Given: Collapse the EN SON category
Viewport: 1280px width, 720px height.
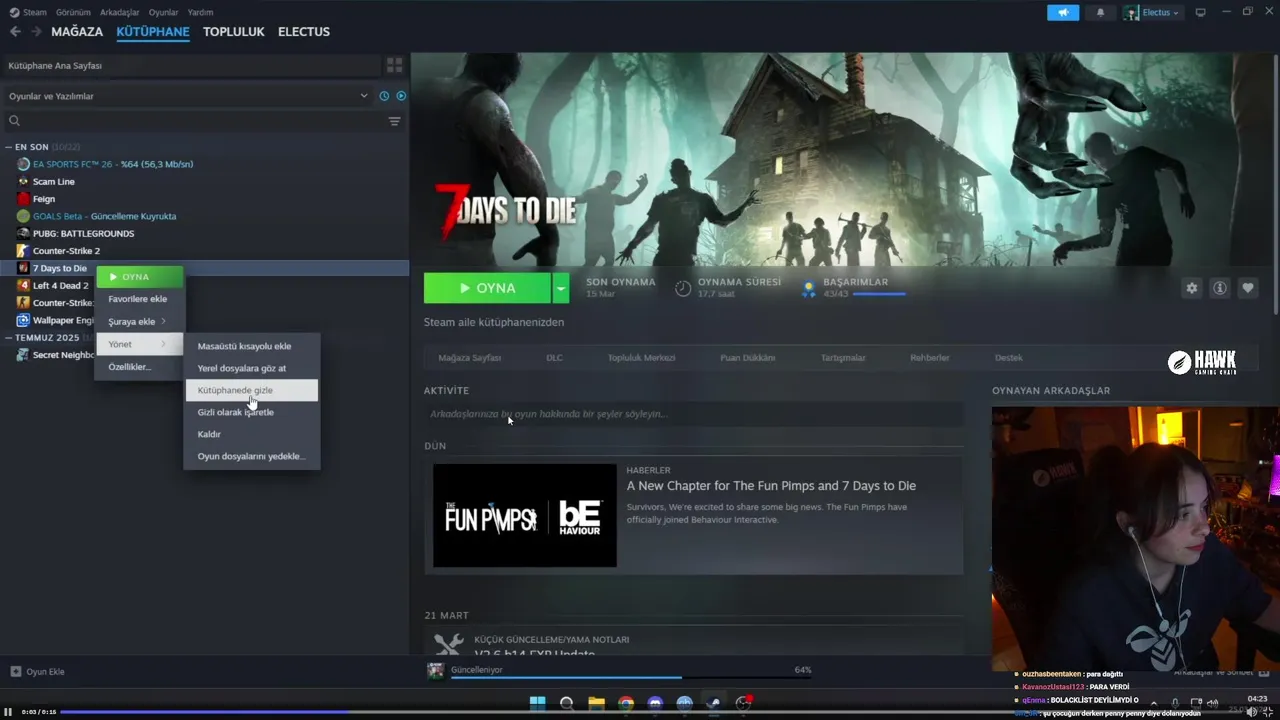Looking at the screenshot, I should pos(9,147).
